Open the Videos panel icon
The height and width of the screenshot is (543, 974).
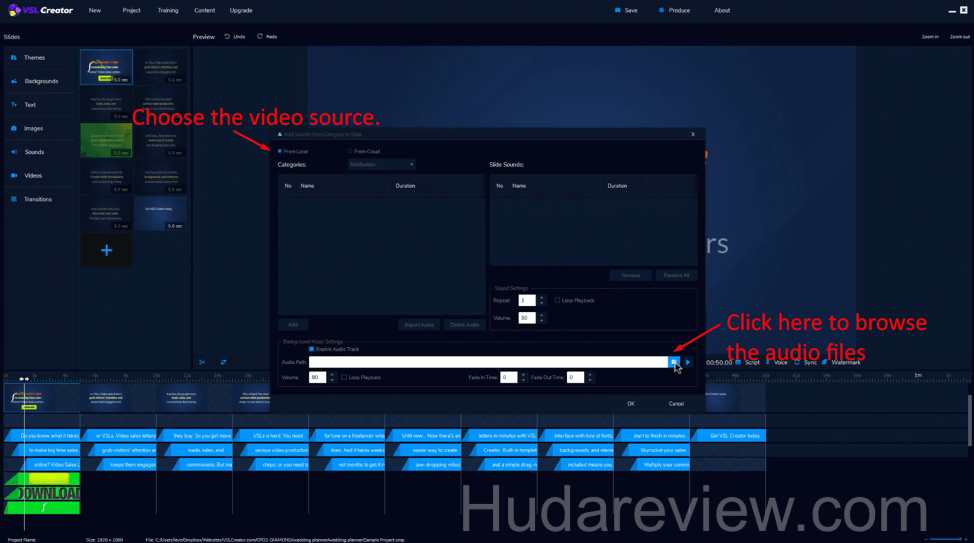click(14, 175)
